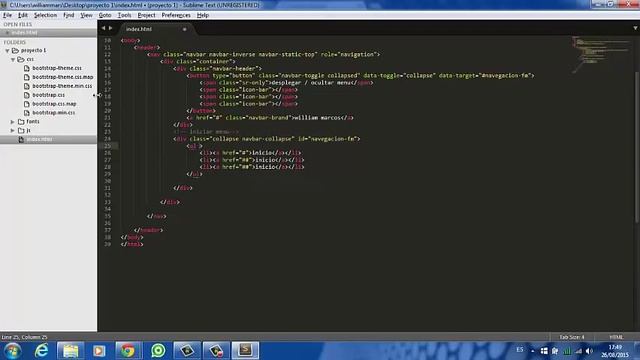640x360 pixels.
Task: Place cursor on the navbar-toggle button line
Action: click(x=360, y=76)
